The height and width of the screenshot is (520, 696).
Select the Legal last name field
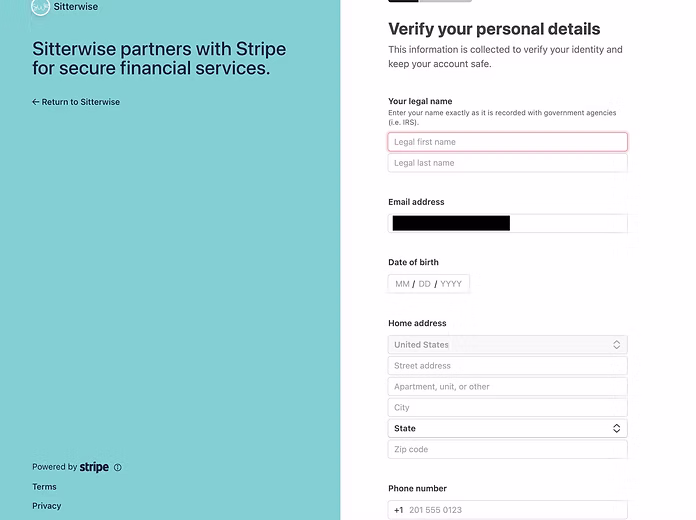507,163
